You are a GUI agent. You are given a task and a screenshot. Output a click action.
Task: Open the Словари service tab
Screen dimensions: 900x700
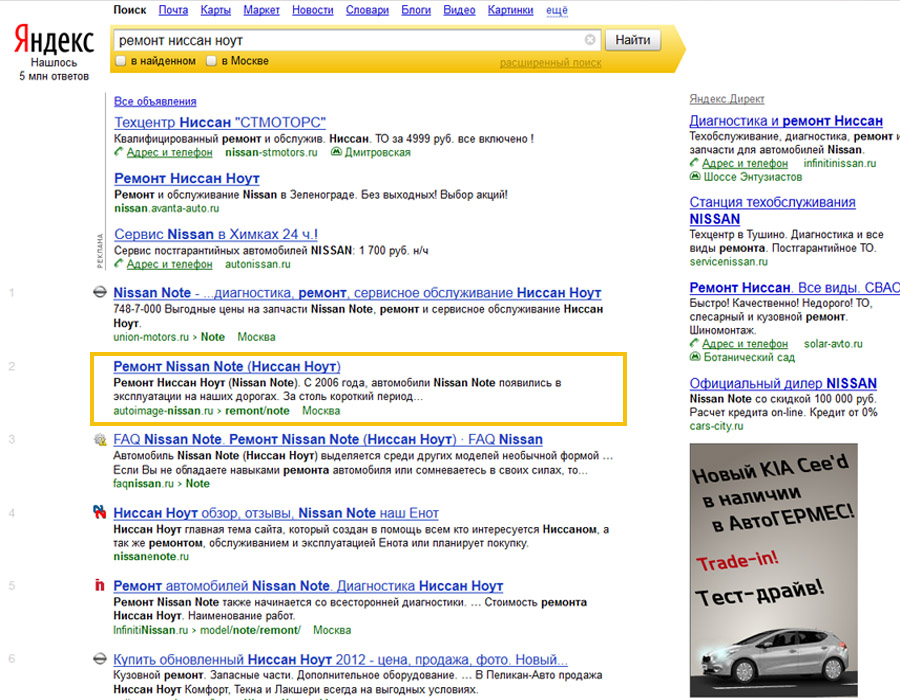(x=367, y=10)
